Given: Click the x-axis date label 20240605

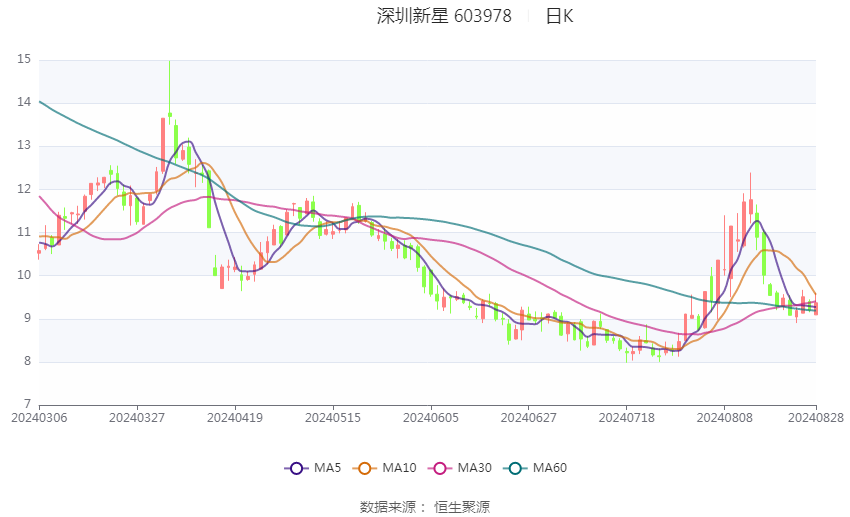Looking at the screenshot, I should 431,418.
